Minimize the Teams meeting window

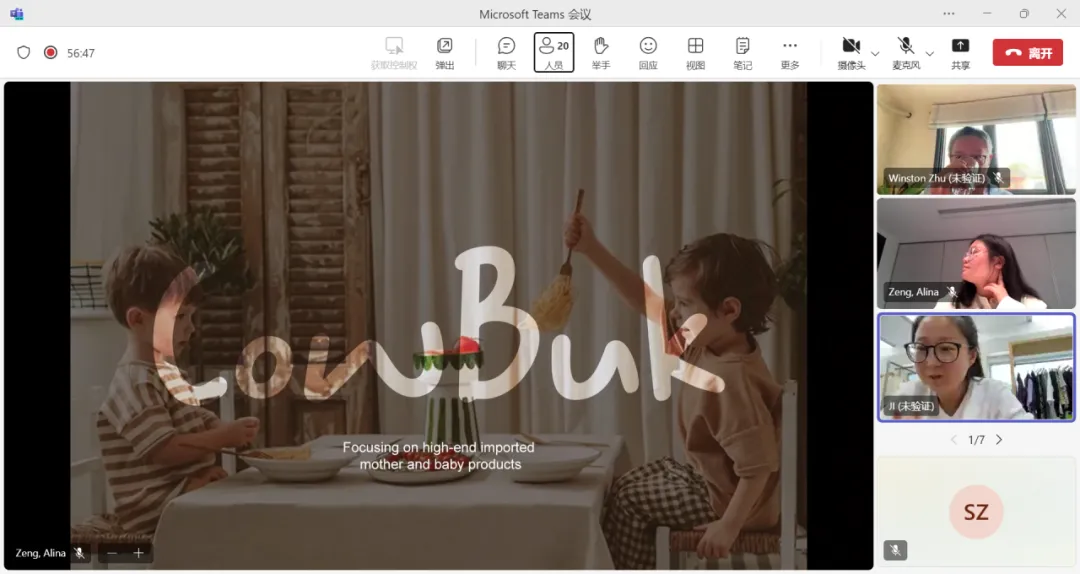click(986, 13)
